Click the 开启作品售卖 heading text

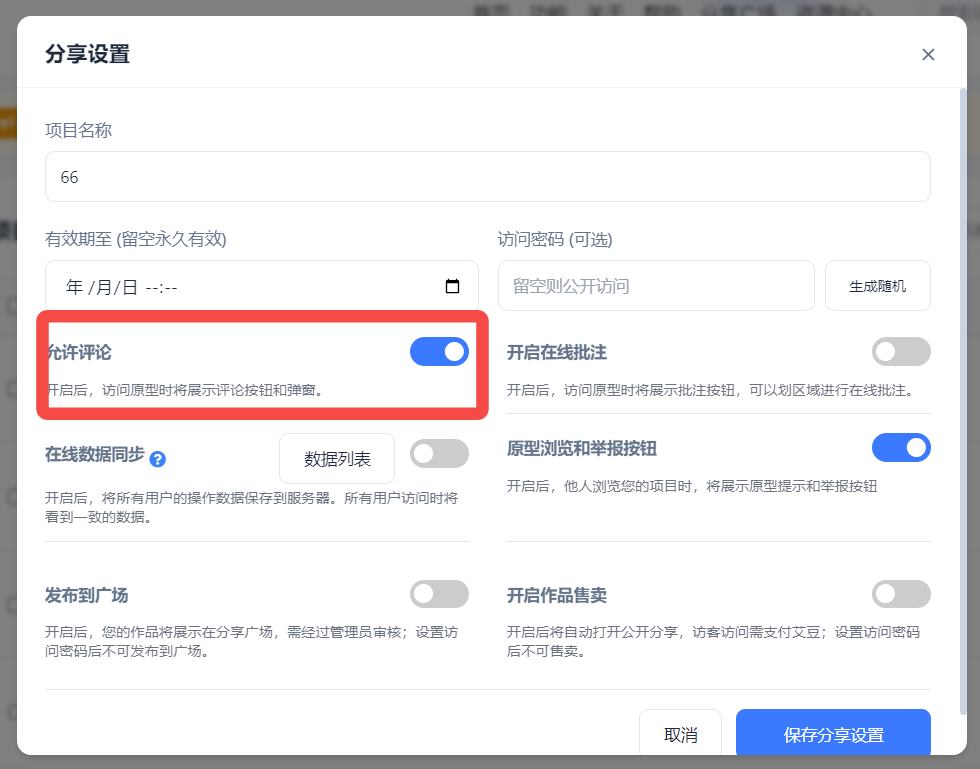click(557, 595)
